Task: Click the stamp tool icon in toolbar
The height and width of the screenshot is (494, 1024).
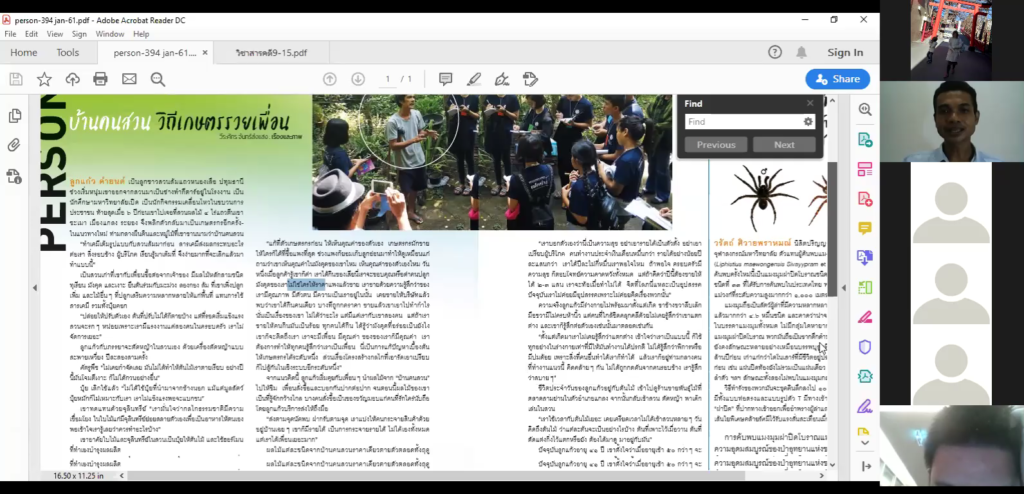Action: pyautogui.click(x=530, y=79)
